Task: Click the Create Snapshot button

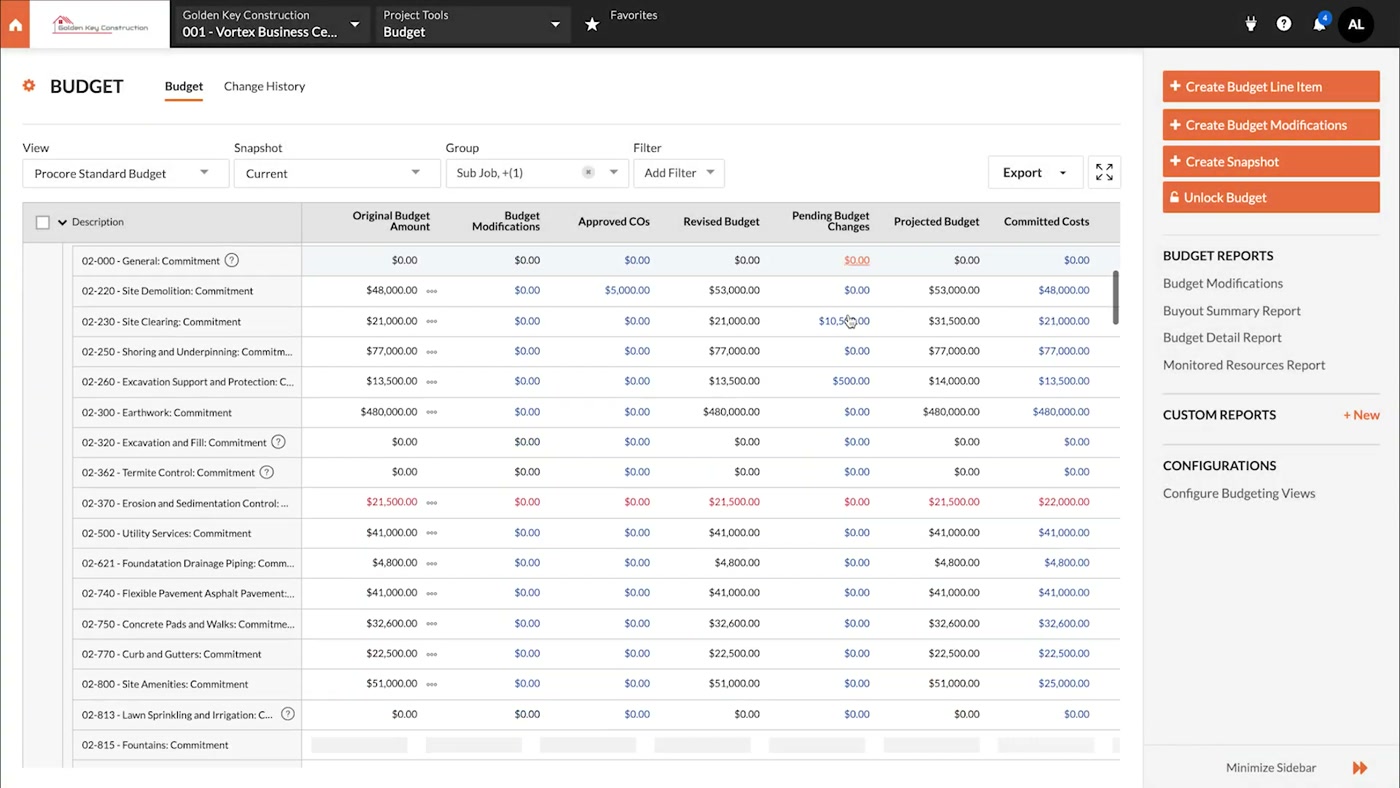Action: click(1271, 161)
